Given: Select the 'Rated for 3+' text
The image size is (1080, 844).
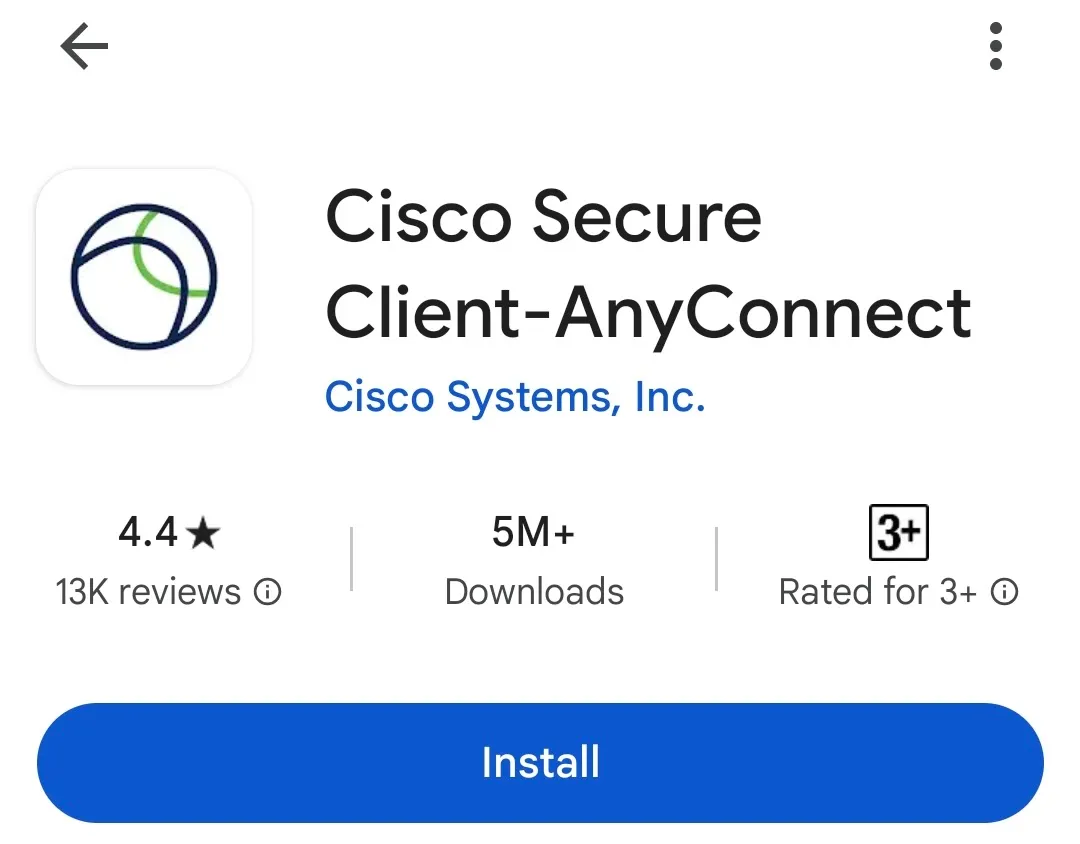Looking at the screenshot, I should (x=877, y=592).
